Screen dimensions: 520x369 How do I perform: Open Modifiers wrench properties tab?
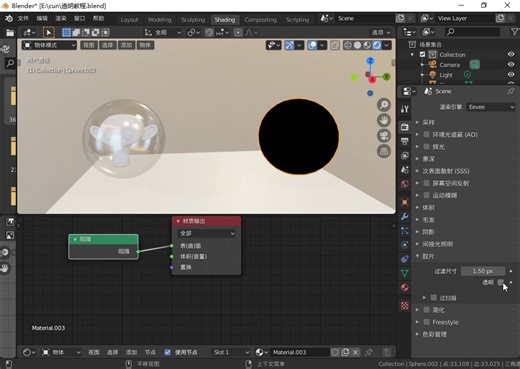pos(405,216)
